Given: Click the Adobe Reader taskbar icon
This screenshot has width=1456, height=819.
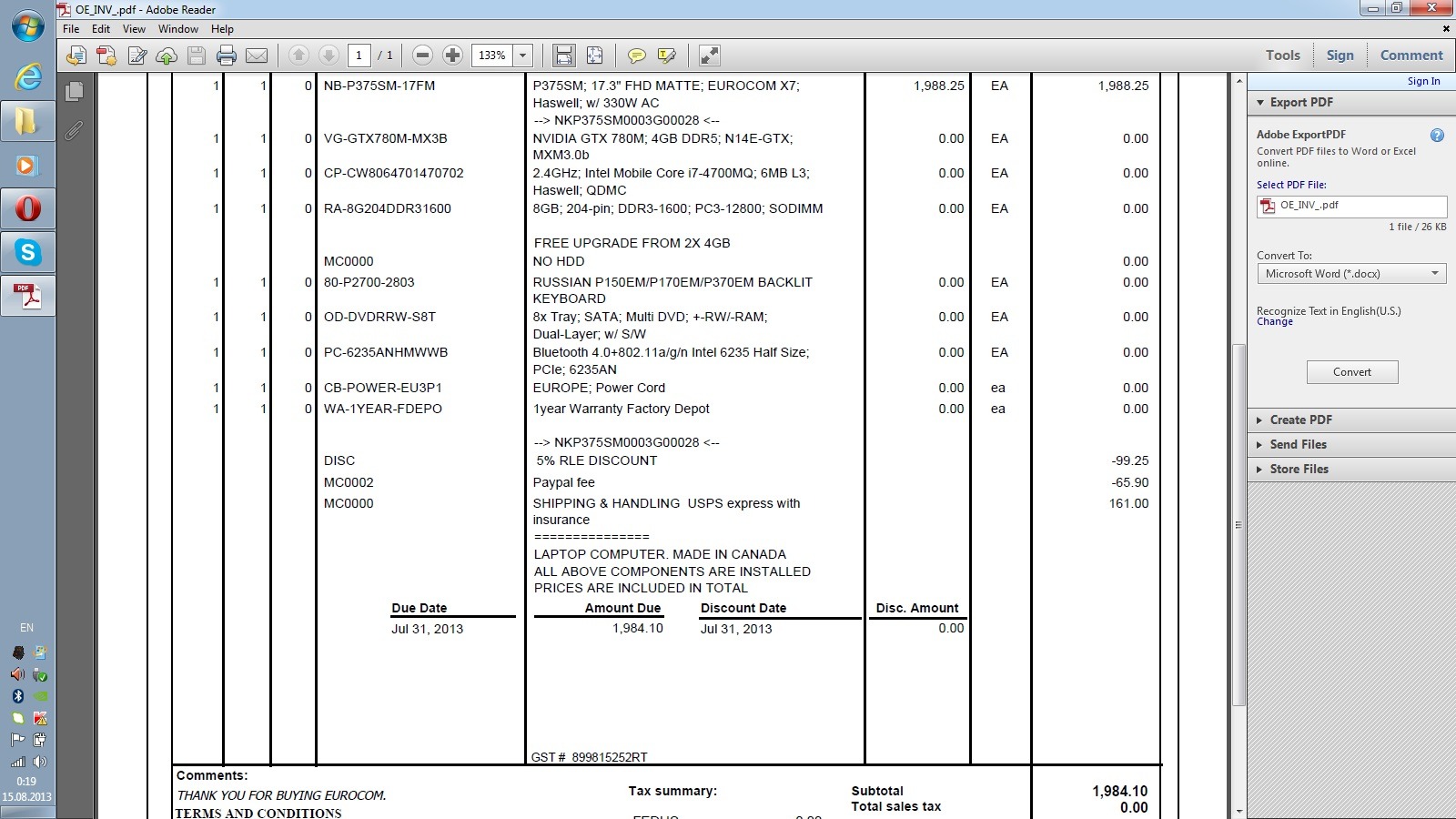Looking at the screenshot, I should point(27,297).
